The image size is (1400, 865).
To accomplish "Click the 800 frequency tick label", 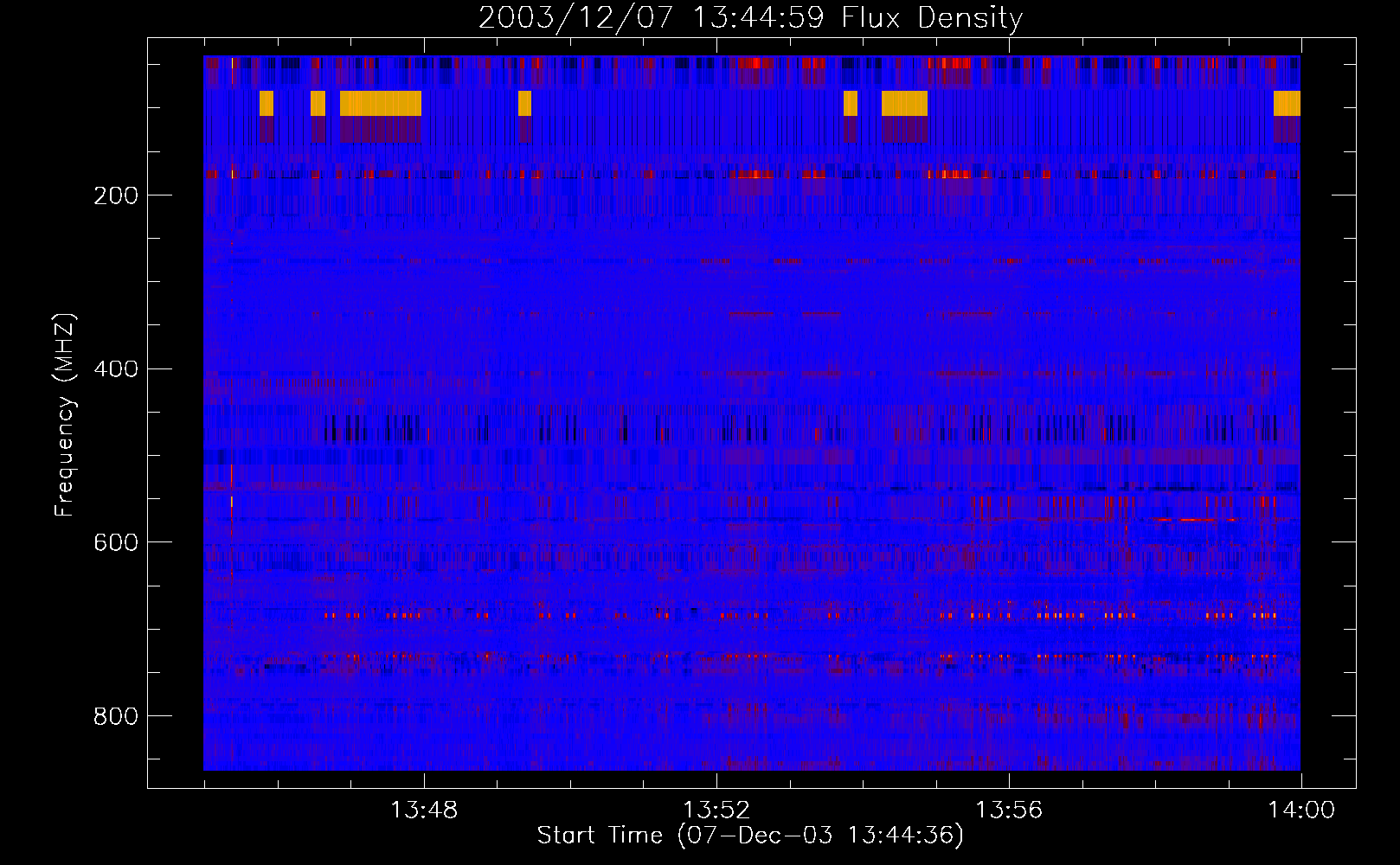I will [116, 716].
